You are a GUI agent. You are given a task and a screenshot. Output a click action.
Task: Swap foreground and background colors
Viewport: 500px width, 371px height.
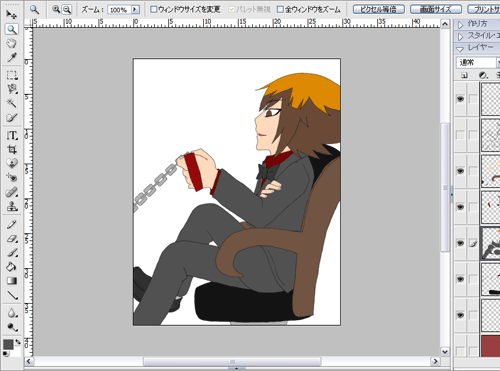pyautogui.click(x=18, y=342)
